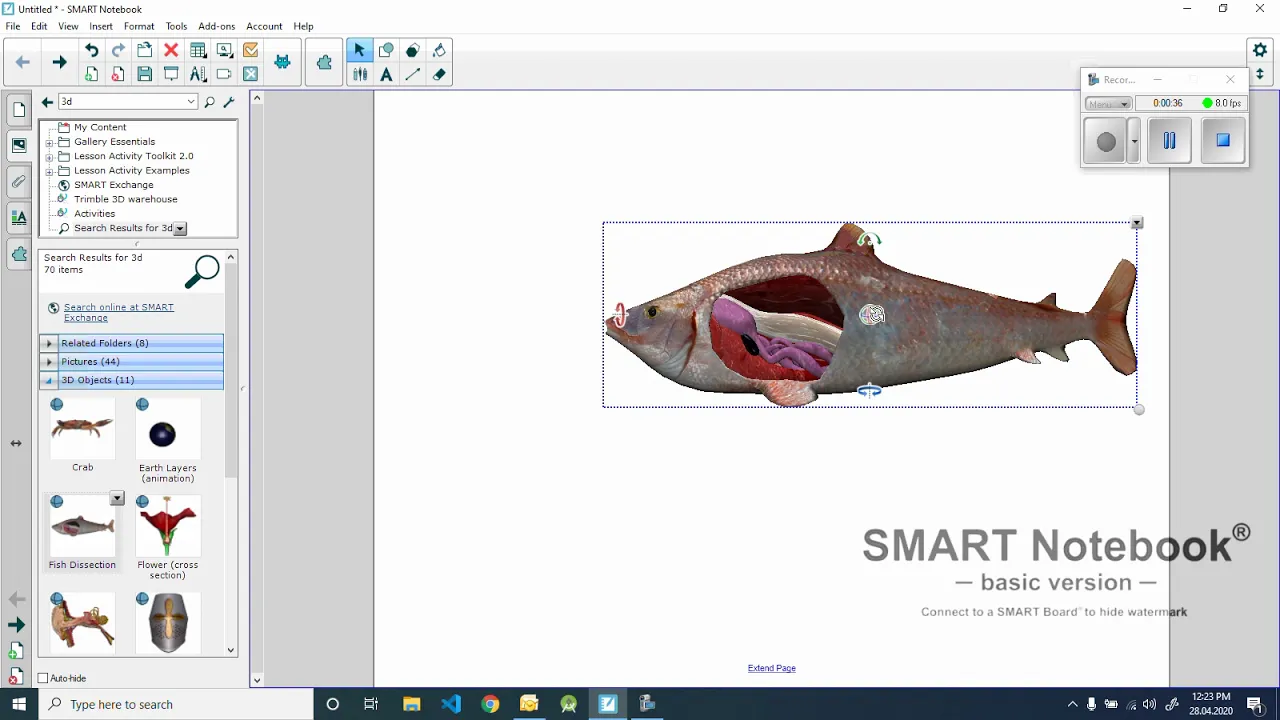Select the Shapes tool
Viewport: 1280px width, 720px height.
point(386,50)
